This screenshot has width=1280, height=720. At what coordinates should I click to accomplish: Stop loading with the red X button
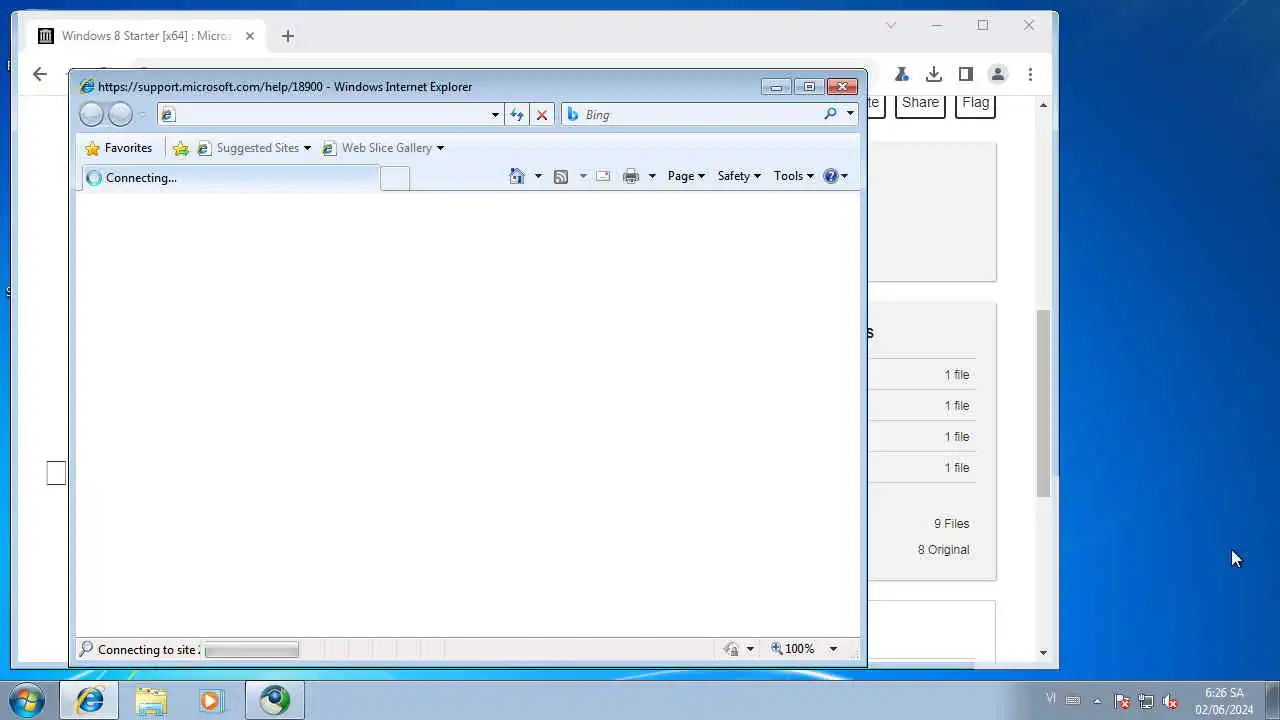(x=542, y=114)
